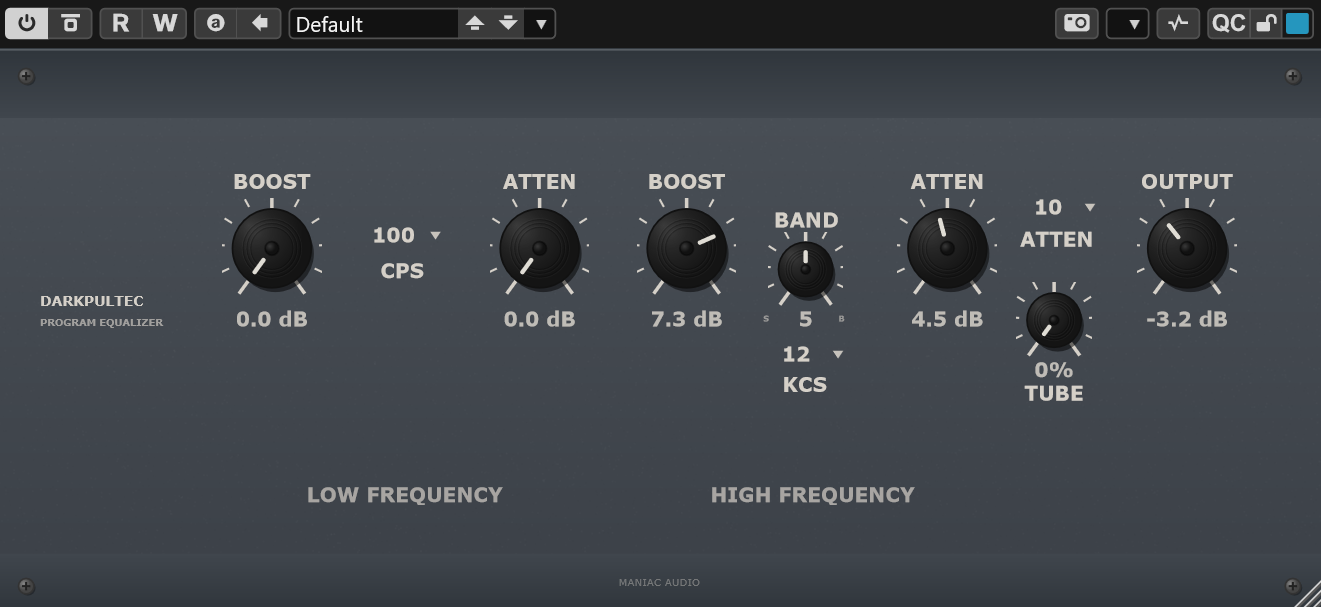Click the bypass effect button
This screenshot has width=1321, height=607.
coord(70,23)
